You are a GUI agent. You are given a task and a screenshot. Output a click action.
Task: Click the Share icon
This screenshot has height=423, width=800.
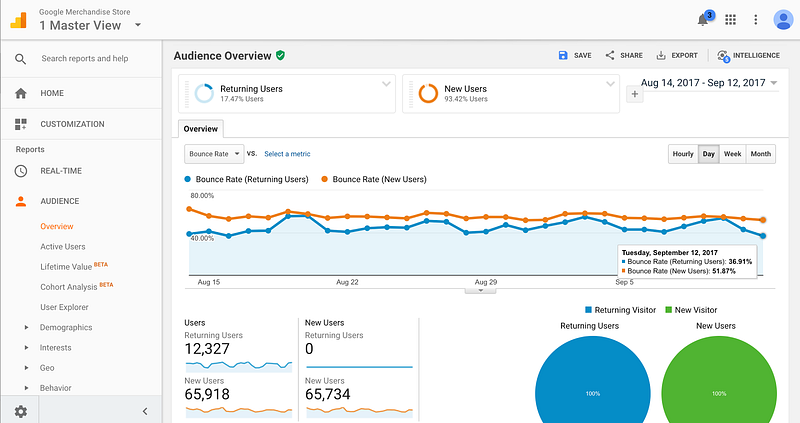click(610, 55)
